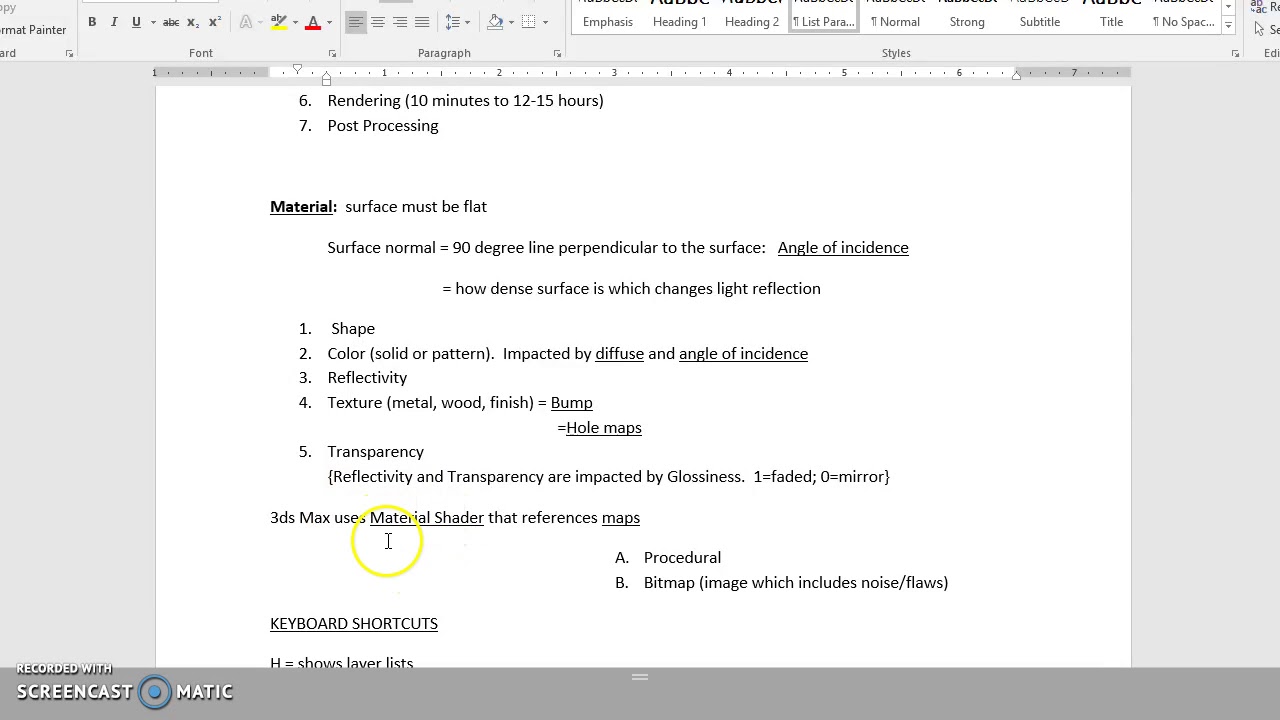The width and height of the screenshot is (1280, 720).
Task: Click the first line indent ruler marker
Action: point(297,68)
